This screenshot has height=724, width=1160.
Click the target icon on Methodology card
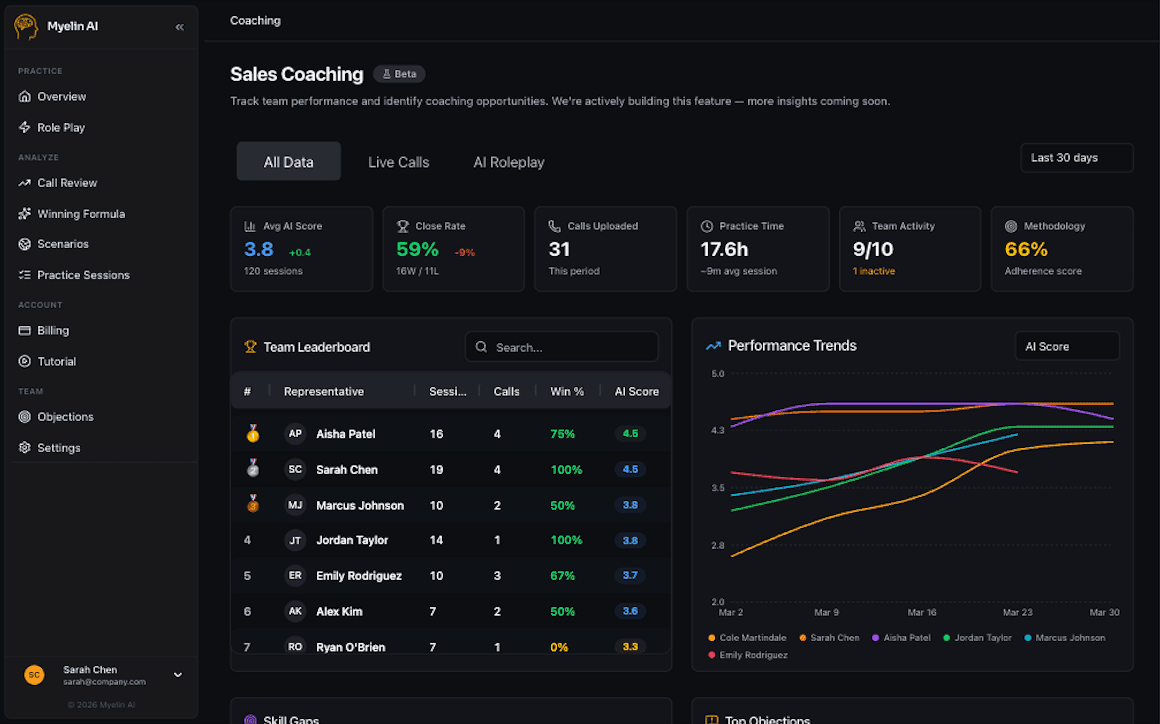1011,226
